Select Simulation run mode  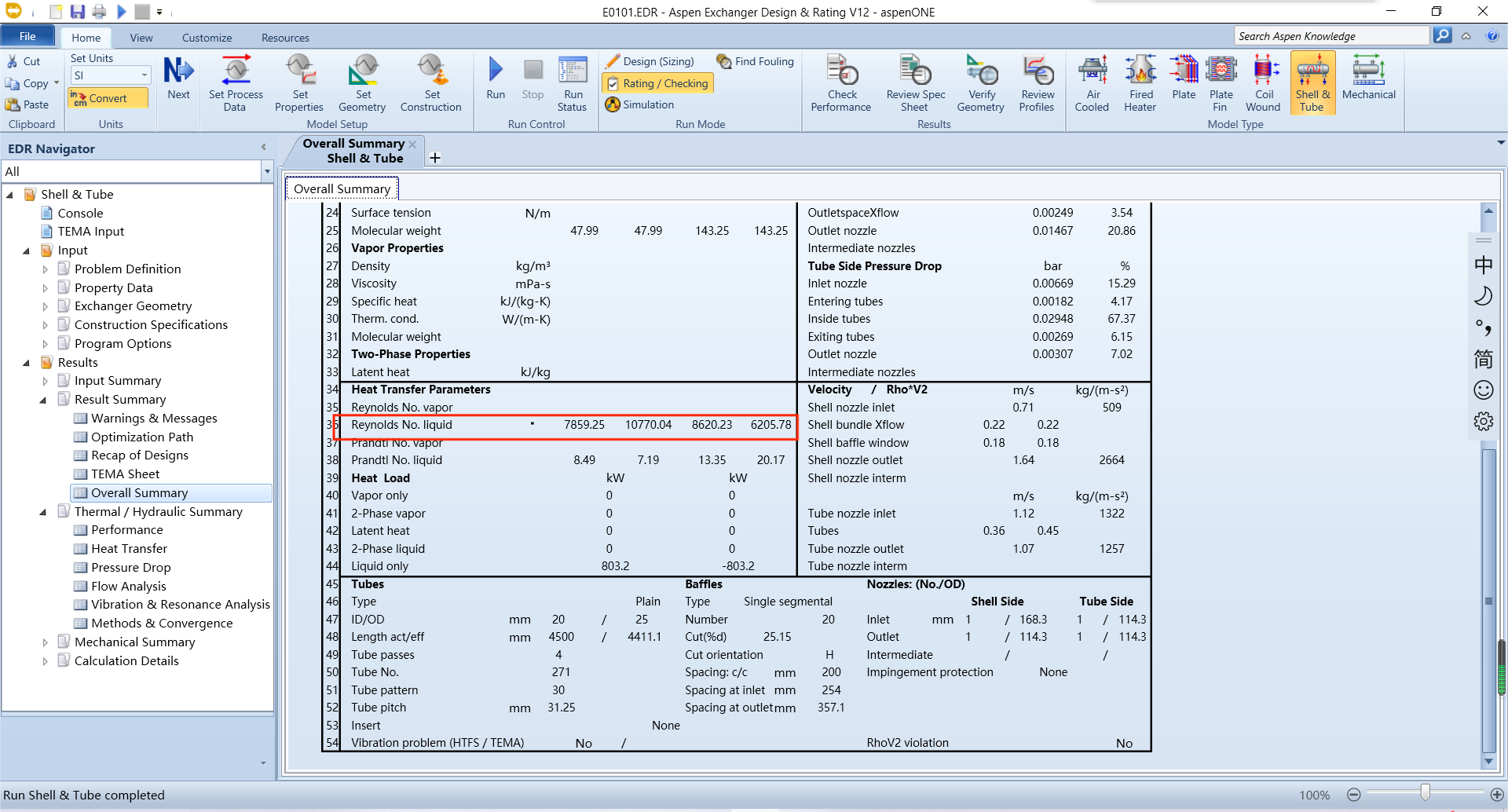tap(639, 104)
